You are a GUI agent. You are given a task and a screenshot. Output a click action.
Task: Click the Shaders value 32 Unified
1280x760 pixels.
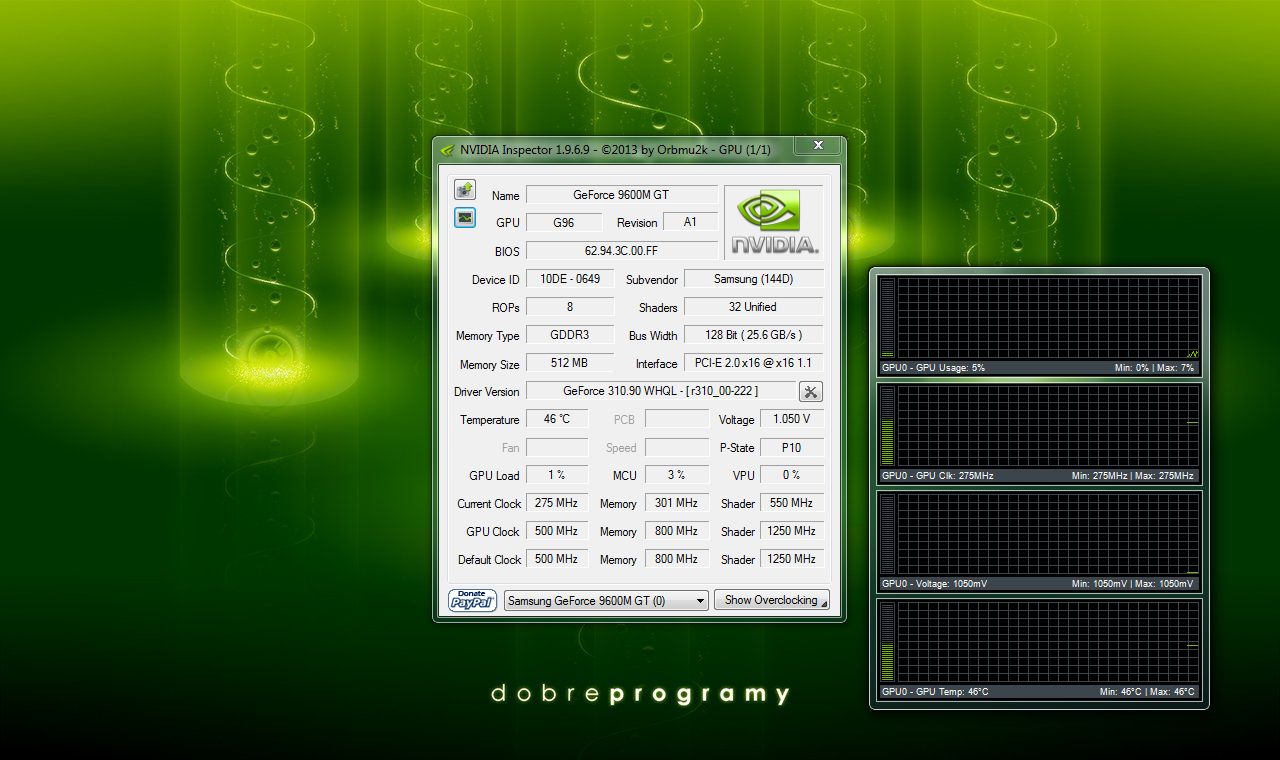click(754, 307)
